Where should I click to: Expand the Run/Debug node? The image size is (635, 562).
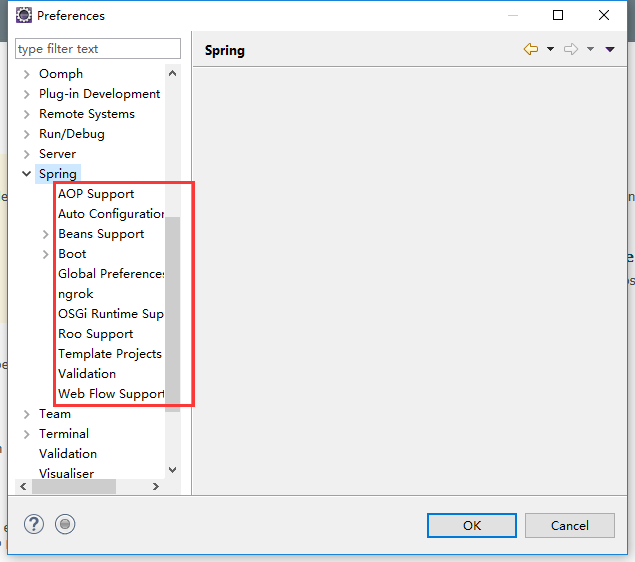tap(27, 134)
